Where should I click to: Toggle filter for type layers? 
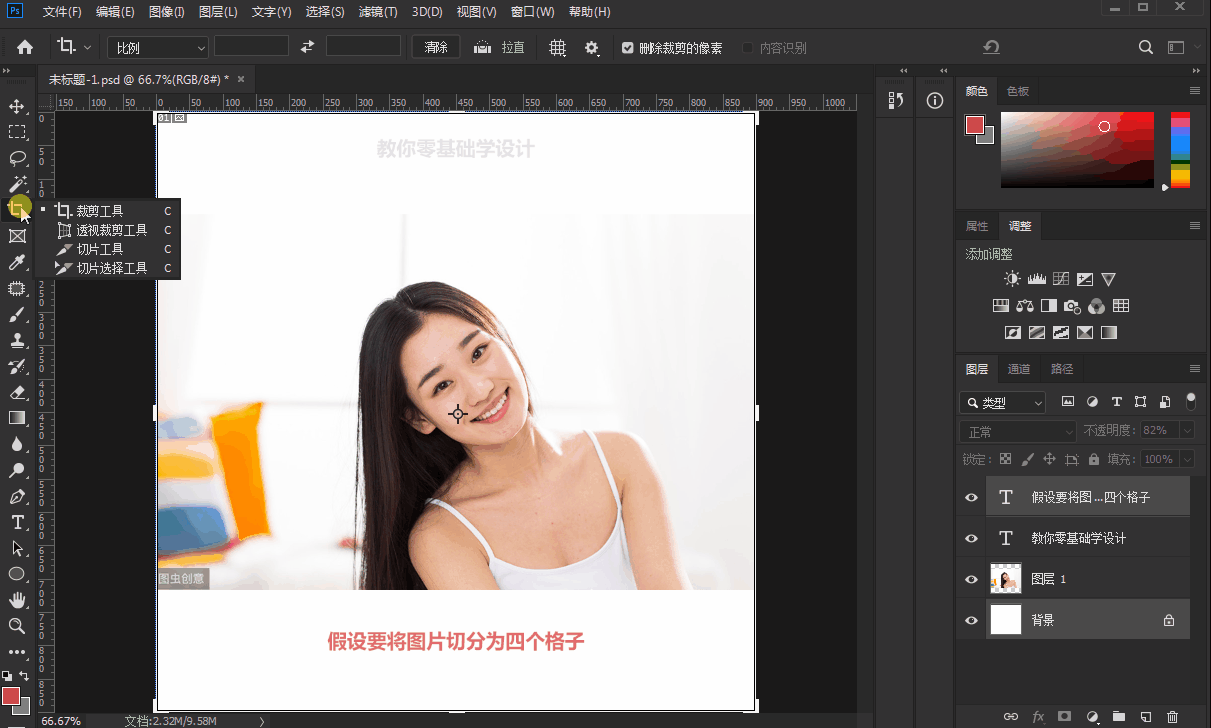(x=1116, y=402)
